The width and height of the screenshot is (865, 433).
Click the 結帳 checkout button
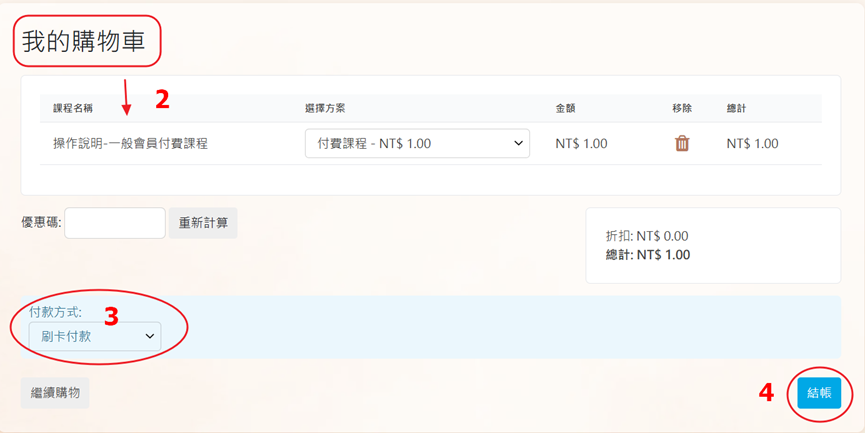tap(819, 393)
